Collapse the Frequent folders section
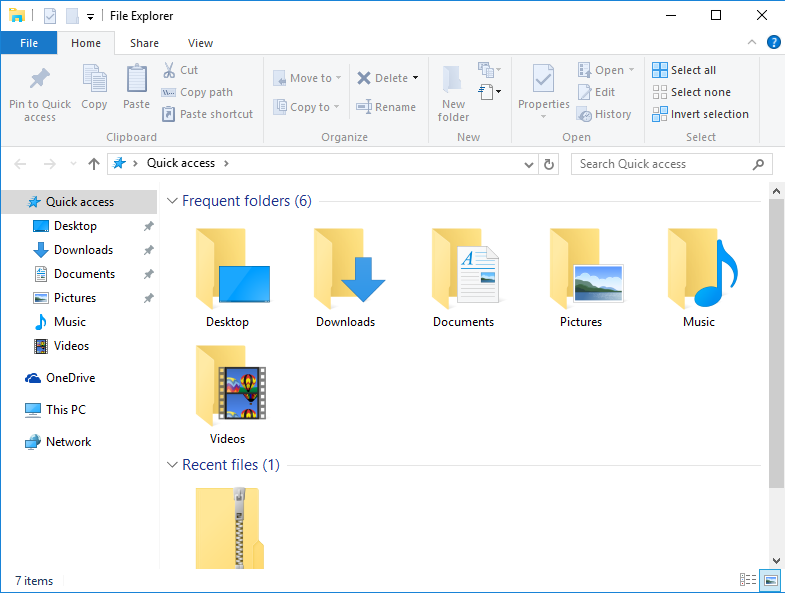This screenshot has height=593, width=785. point(172,201)
